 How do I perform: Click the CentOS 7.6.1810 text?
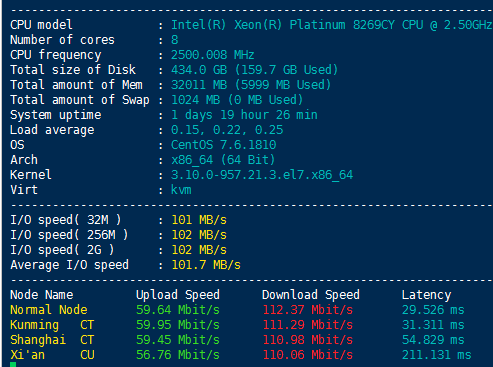223,145
